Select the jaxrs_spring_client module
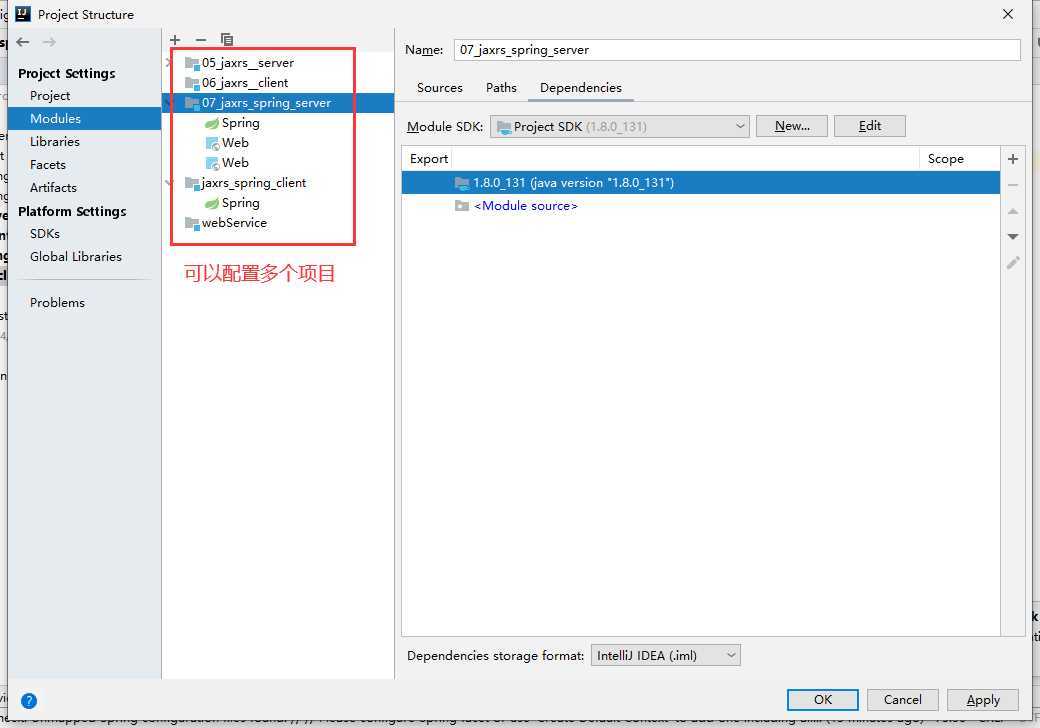Image resolution: width=1040 pixels, height=728 pixels. point(245,183)
